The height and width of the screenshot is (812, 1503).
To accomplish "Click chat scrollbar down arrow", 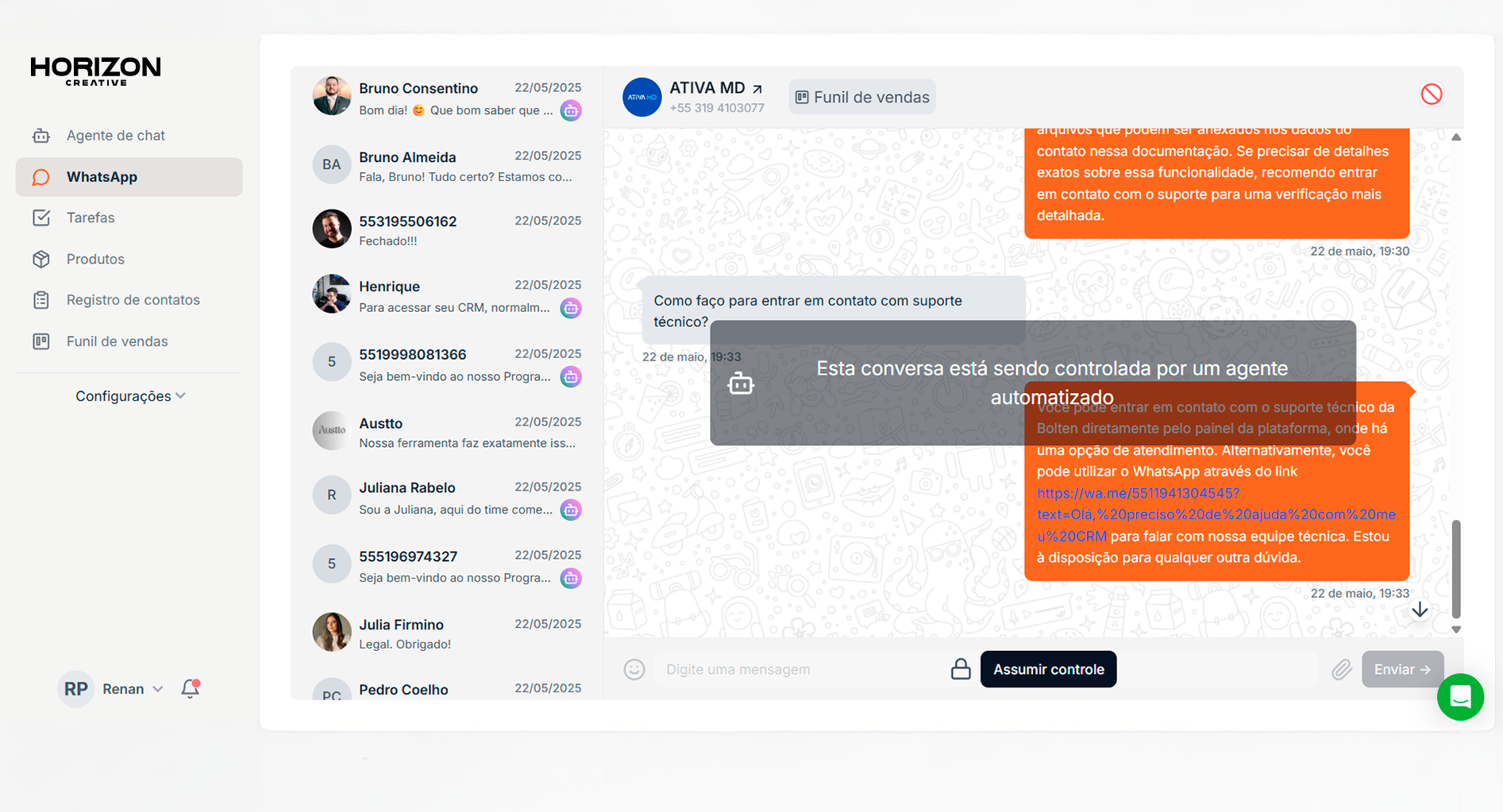I will tap(1456, 629).
